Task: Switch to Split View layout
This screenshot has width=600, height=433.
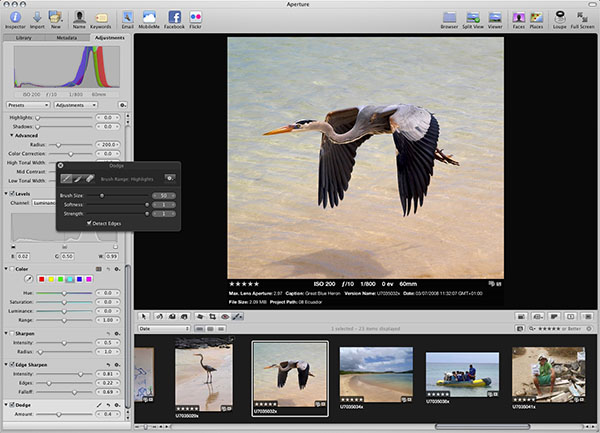Action: [x=471, y=16]
